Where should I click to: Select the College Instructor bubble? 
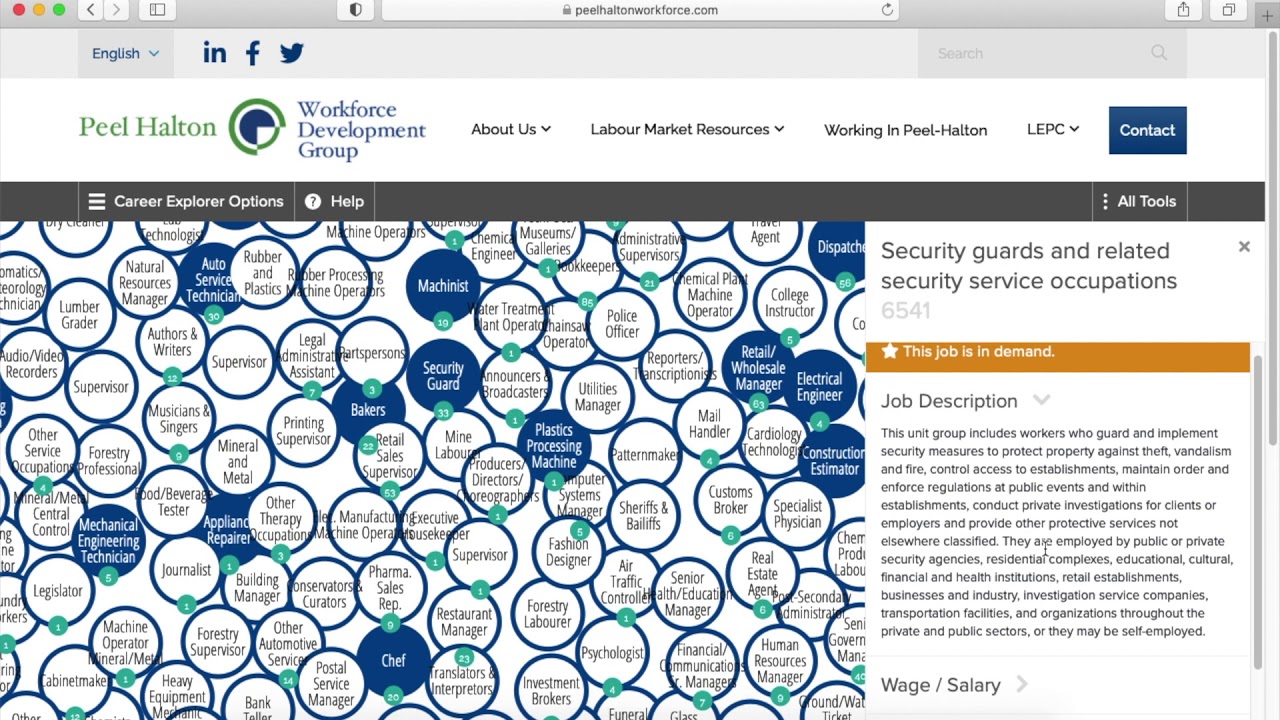pos(789,303)
